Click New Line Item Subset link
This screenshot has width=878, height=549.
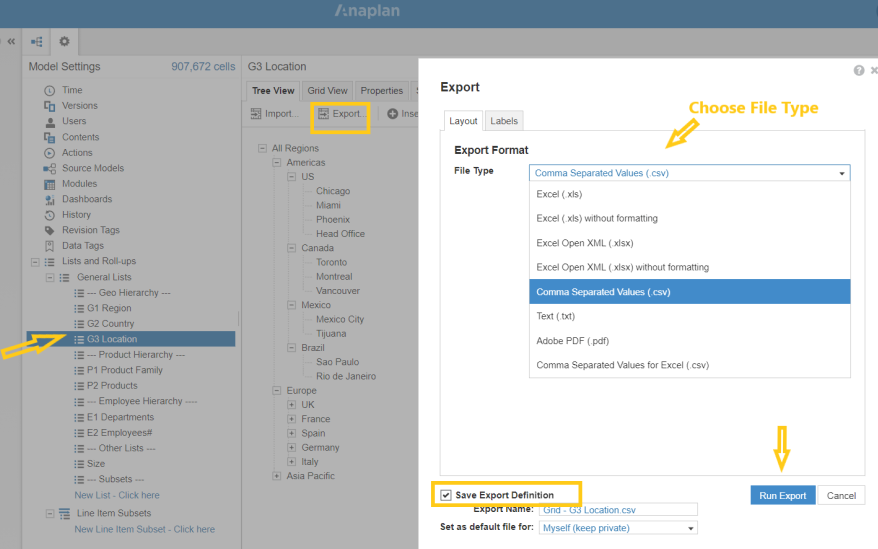[144, 529]
